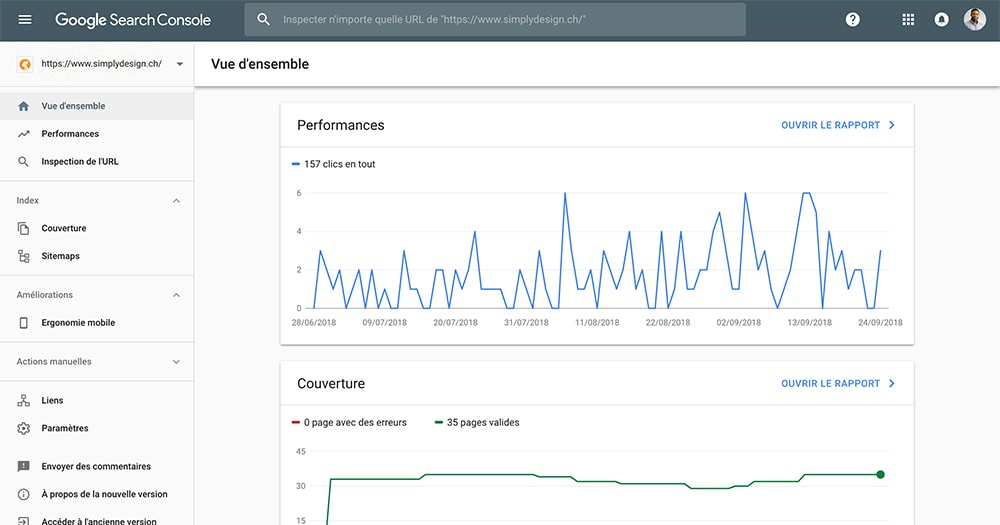Select Vue d'ensemble in sidebar
This screenshot has width=1000, height=525.
click(97, 106)
